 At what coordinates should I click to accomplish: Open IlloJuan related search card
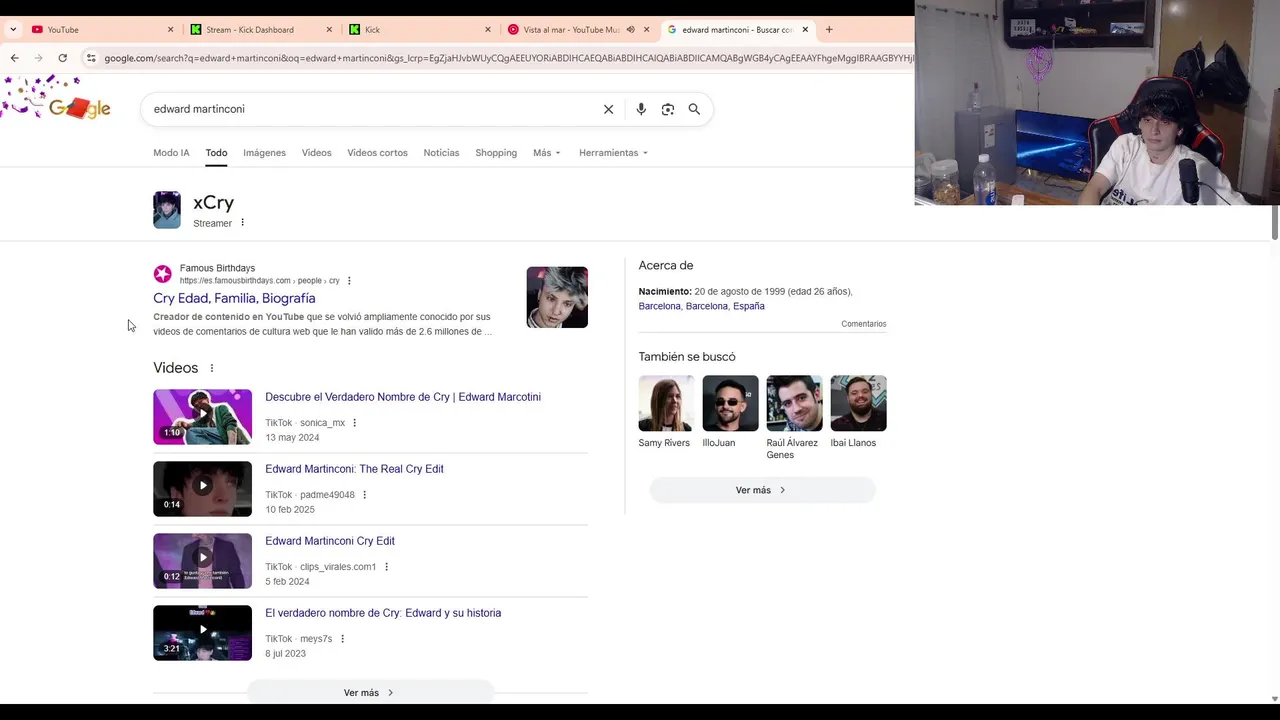[730, 412]
